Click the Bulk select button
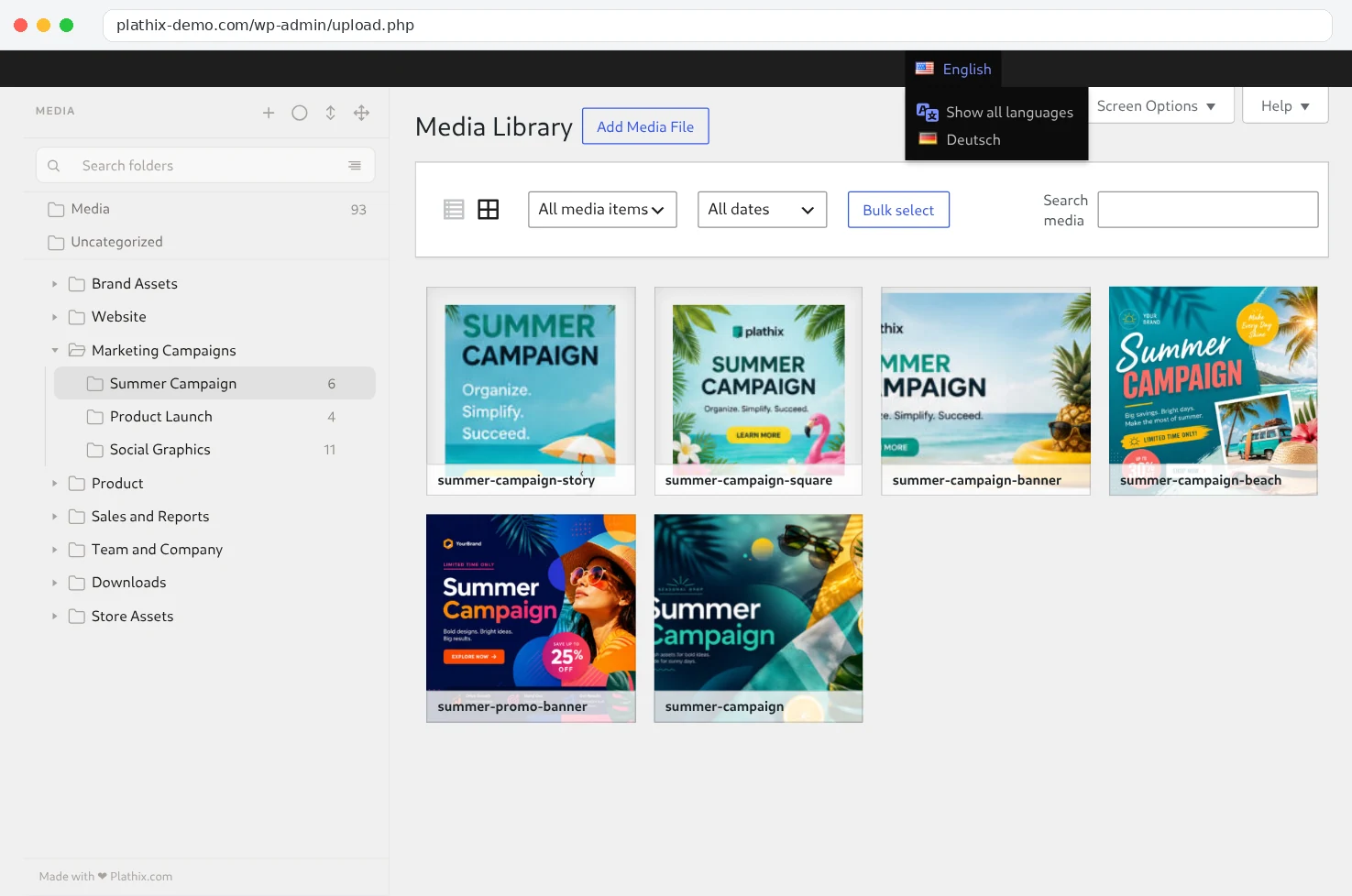The width and height of the screenshot is (1352, 896). click(898, 210)
